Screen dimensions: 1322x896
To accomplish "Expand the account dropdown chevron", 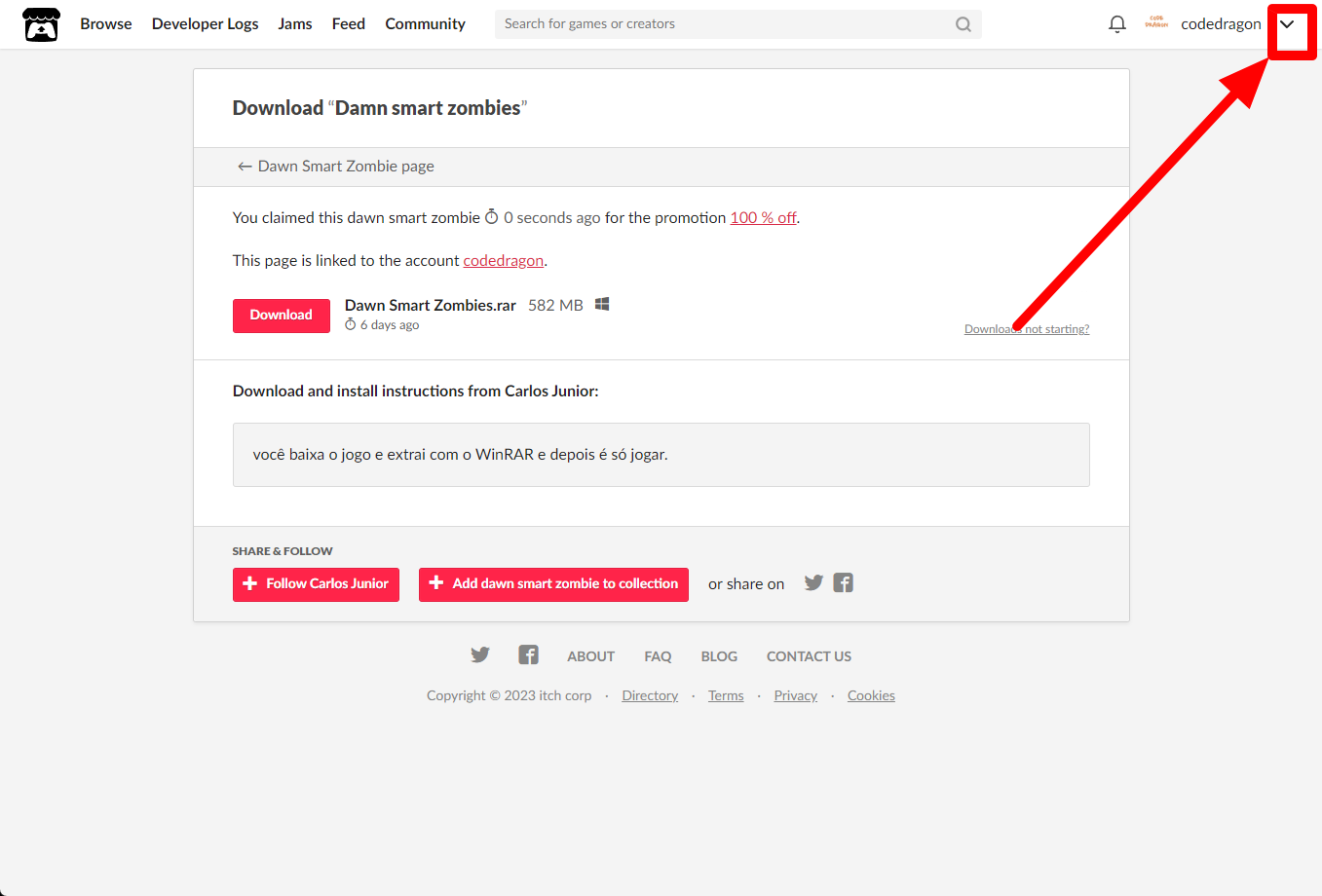I will (x=1287, y=24).
